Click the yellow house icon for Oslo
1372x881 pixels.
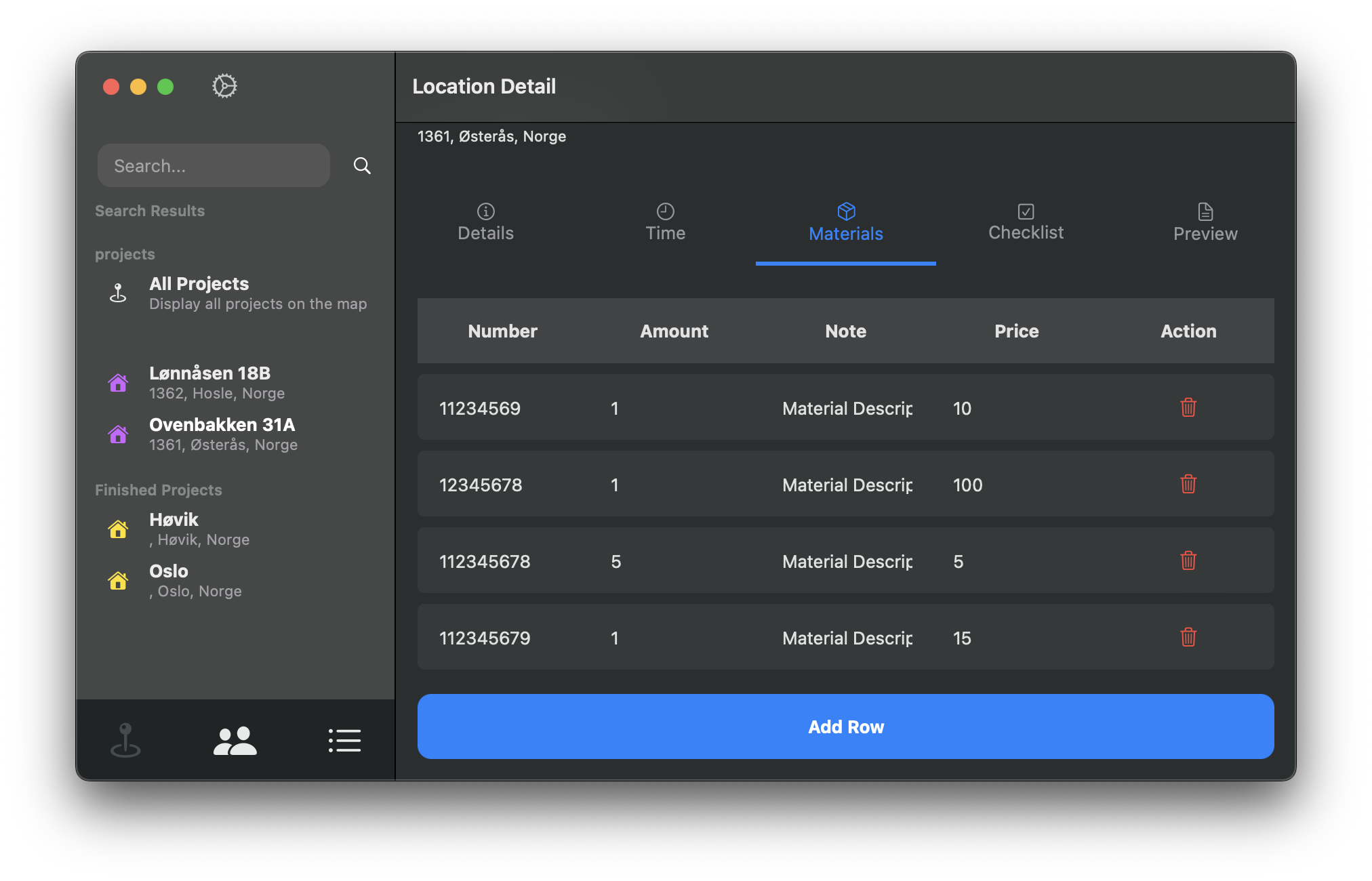click(x=118, y=580)
